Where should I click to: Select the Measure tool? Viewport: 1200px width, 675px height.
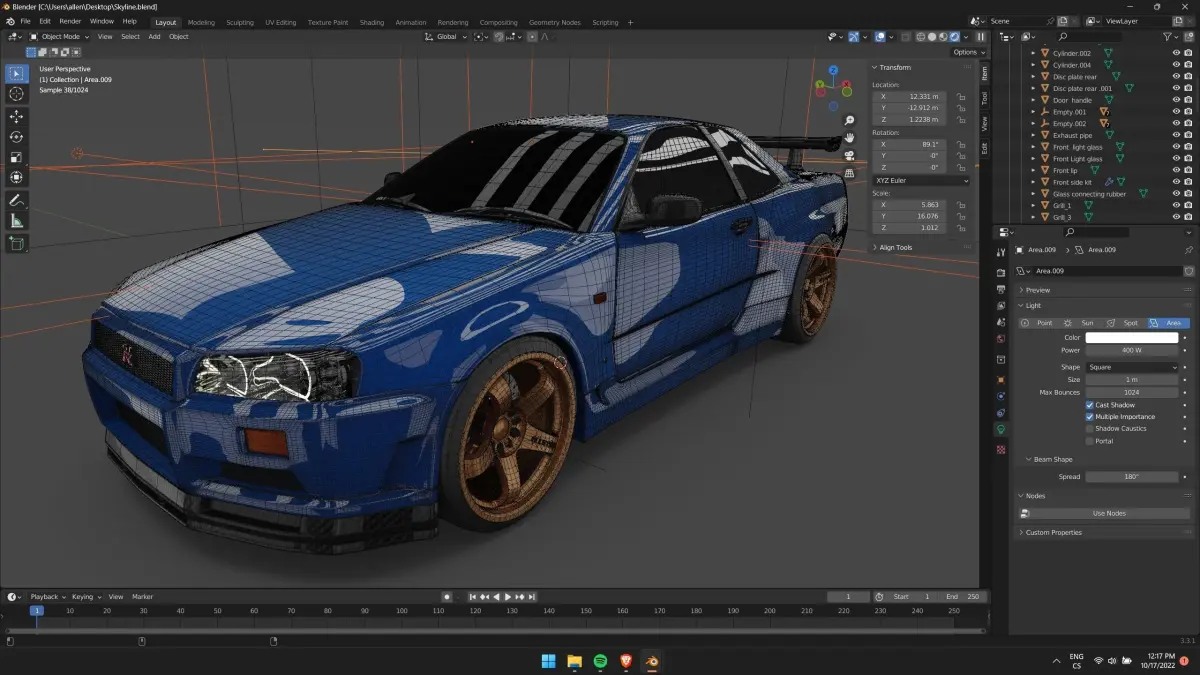point(16,220)
